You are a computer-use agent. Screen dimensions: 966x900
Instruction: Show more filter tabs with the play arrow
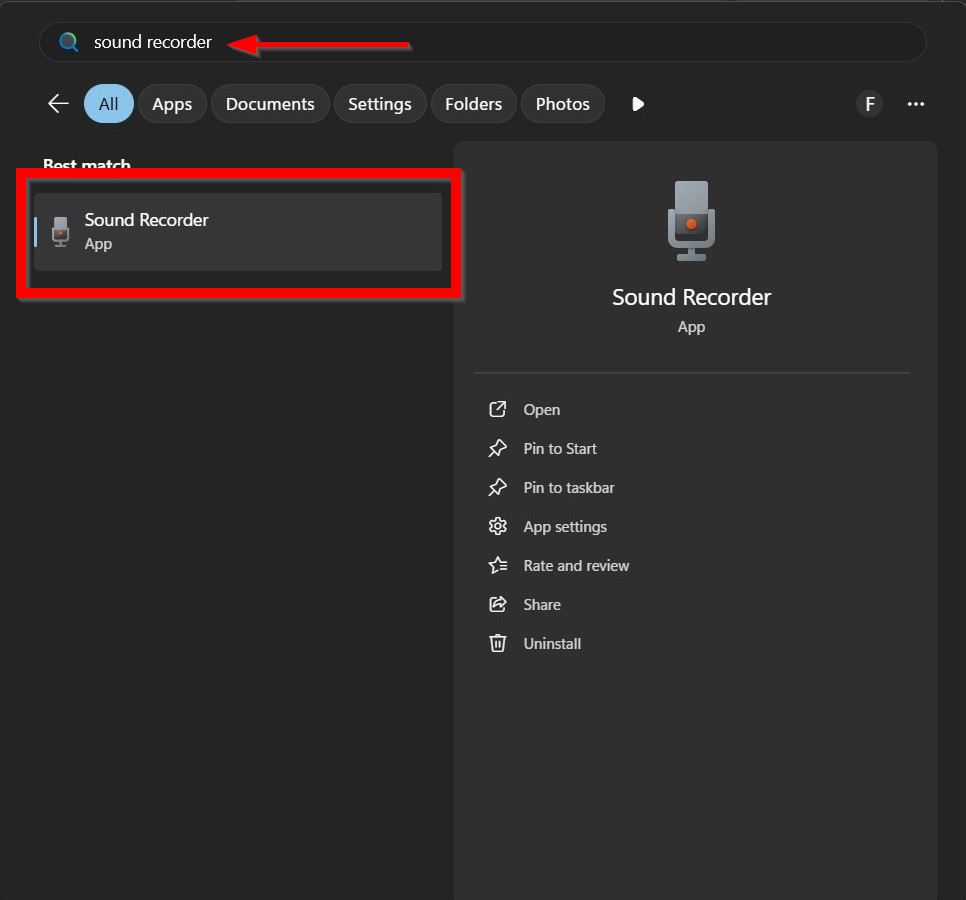click(638, 104)
